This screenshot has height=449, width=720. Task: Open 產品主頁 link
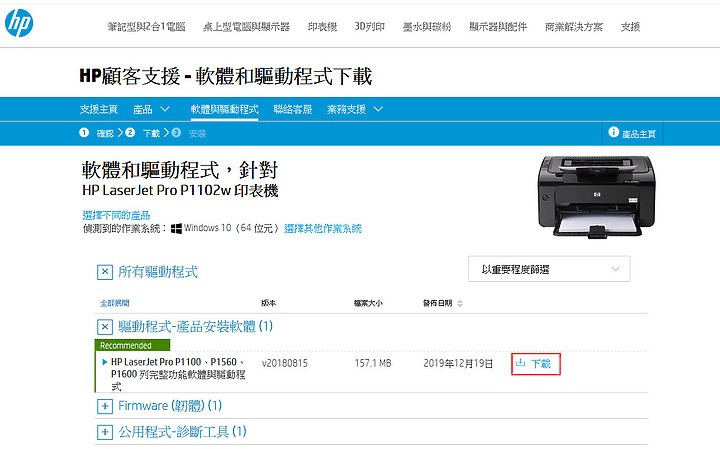pyautogui.click(x=638, y=134)
